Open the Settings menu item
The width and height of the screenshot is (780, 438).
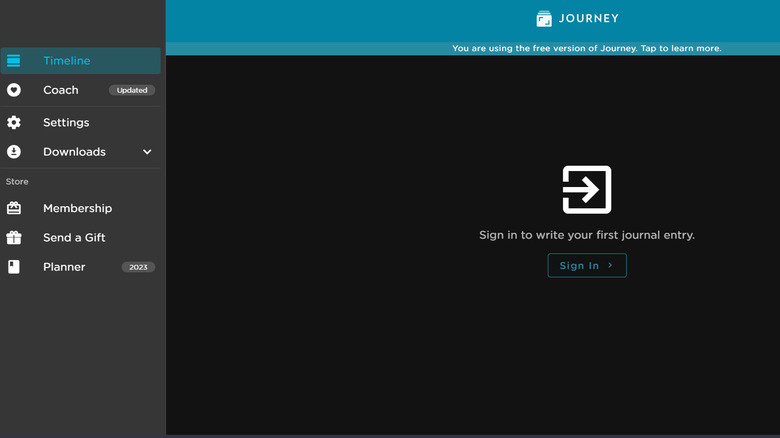coord(81,122)
